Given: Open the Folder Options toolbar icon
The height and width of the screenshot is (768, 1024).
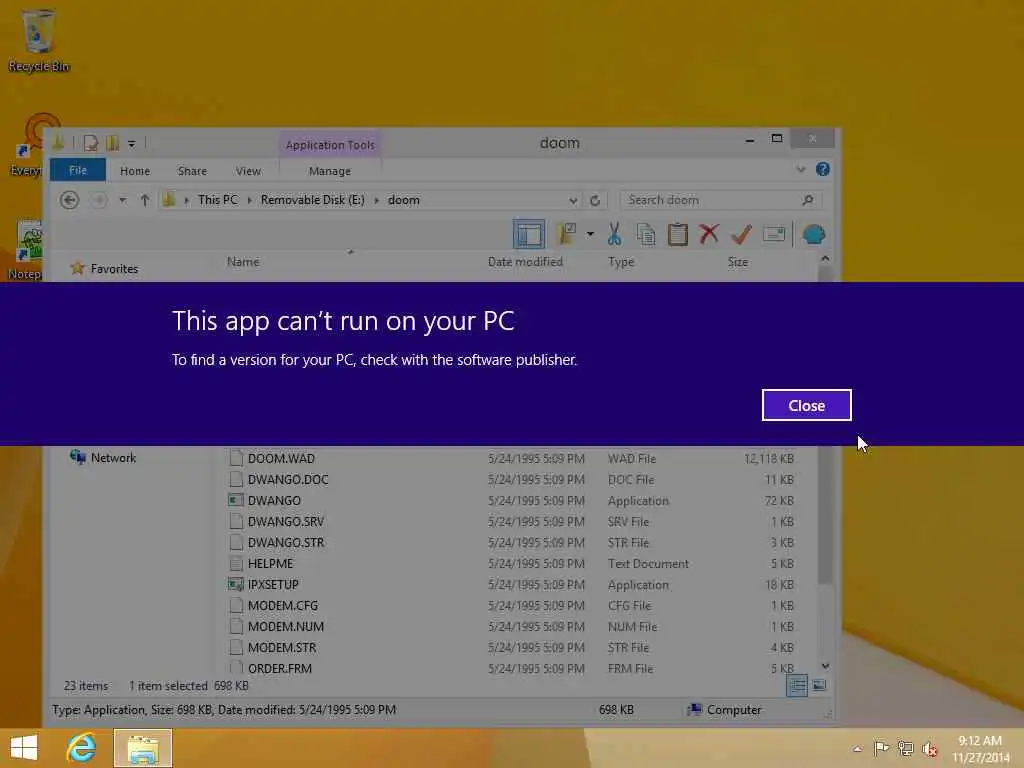Looking at the screenshot, I should pos(567,234).
